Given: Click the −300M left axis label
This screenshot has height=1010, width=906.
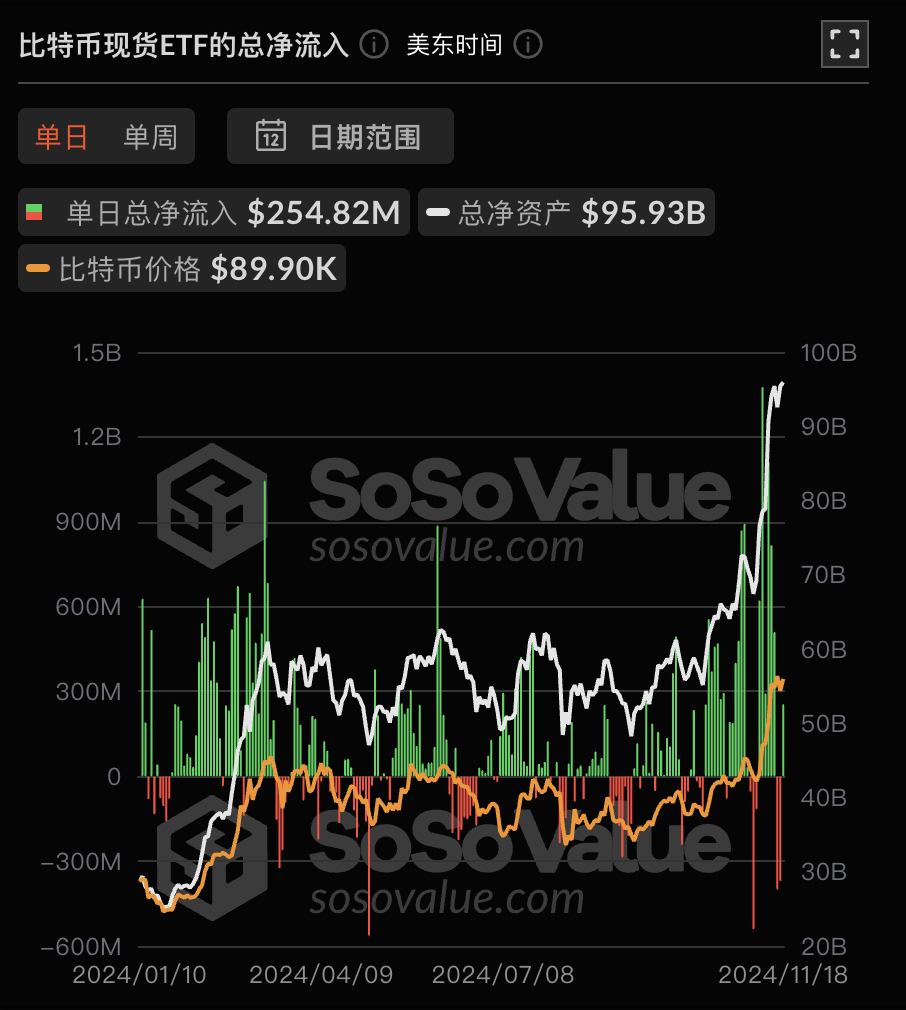Looking at the screenshot, I should (x=80, y=861).
